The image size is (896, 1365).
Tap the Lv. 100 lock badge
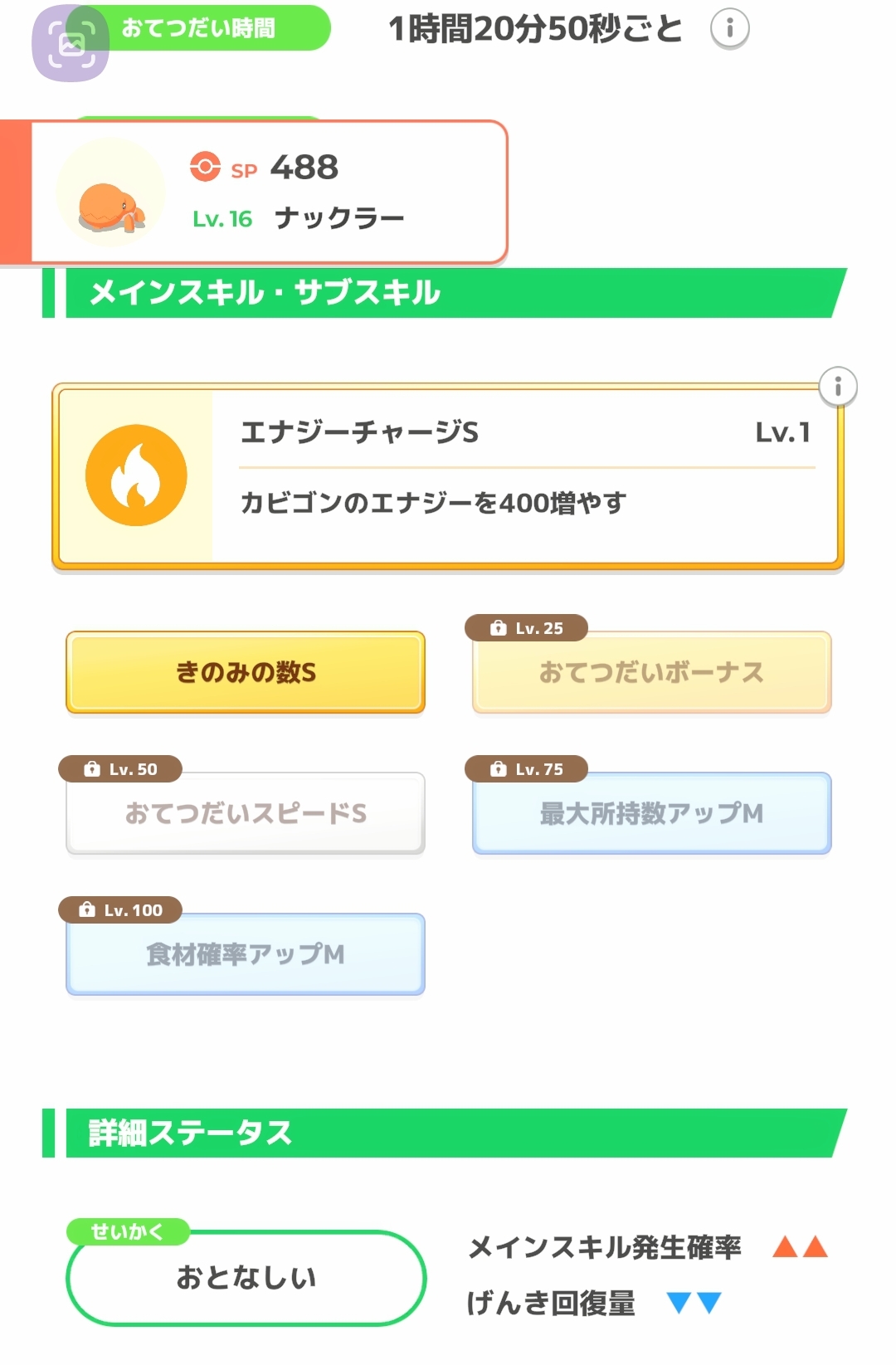click(120, 910)
